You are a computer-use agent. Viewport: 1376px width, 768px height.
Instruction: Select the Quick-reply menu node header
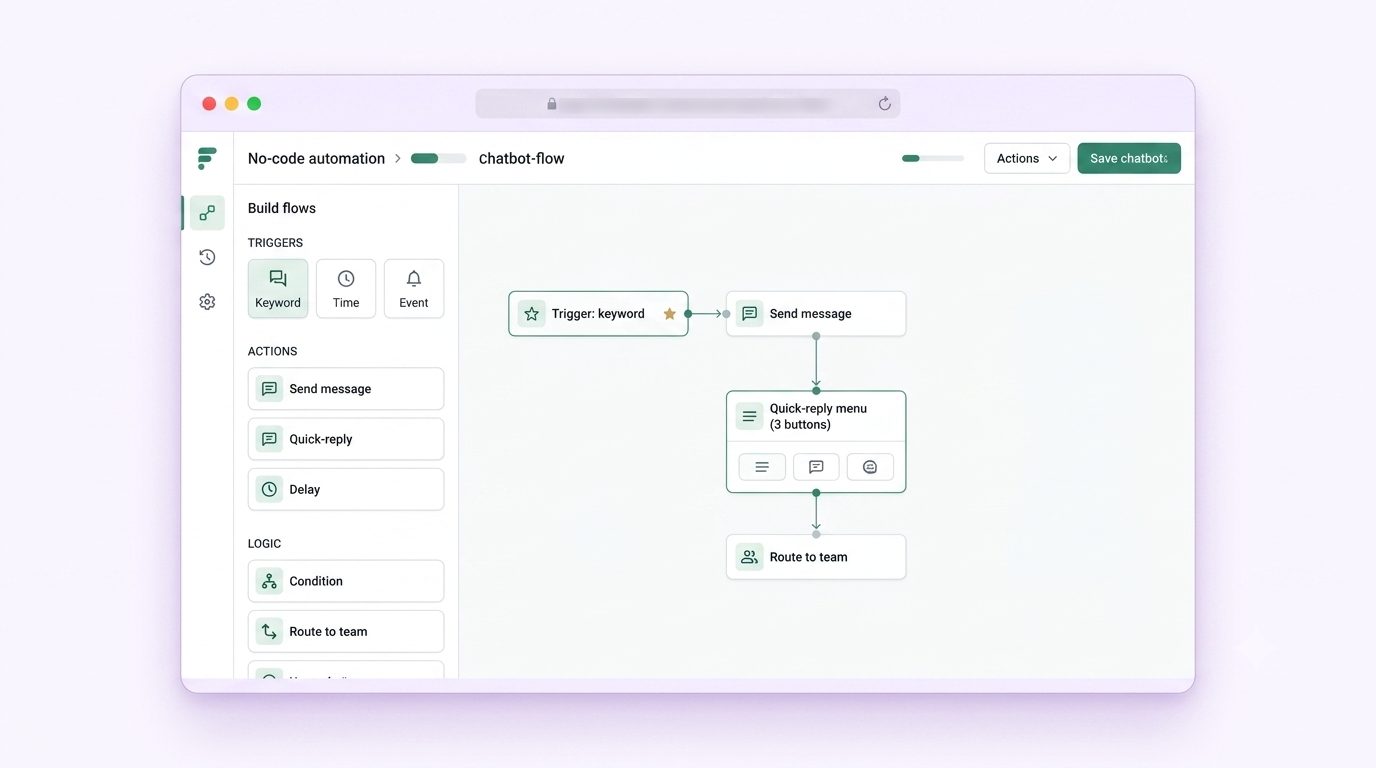(816, 416)
